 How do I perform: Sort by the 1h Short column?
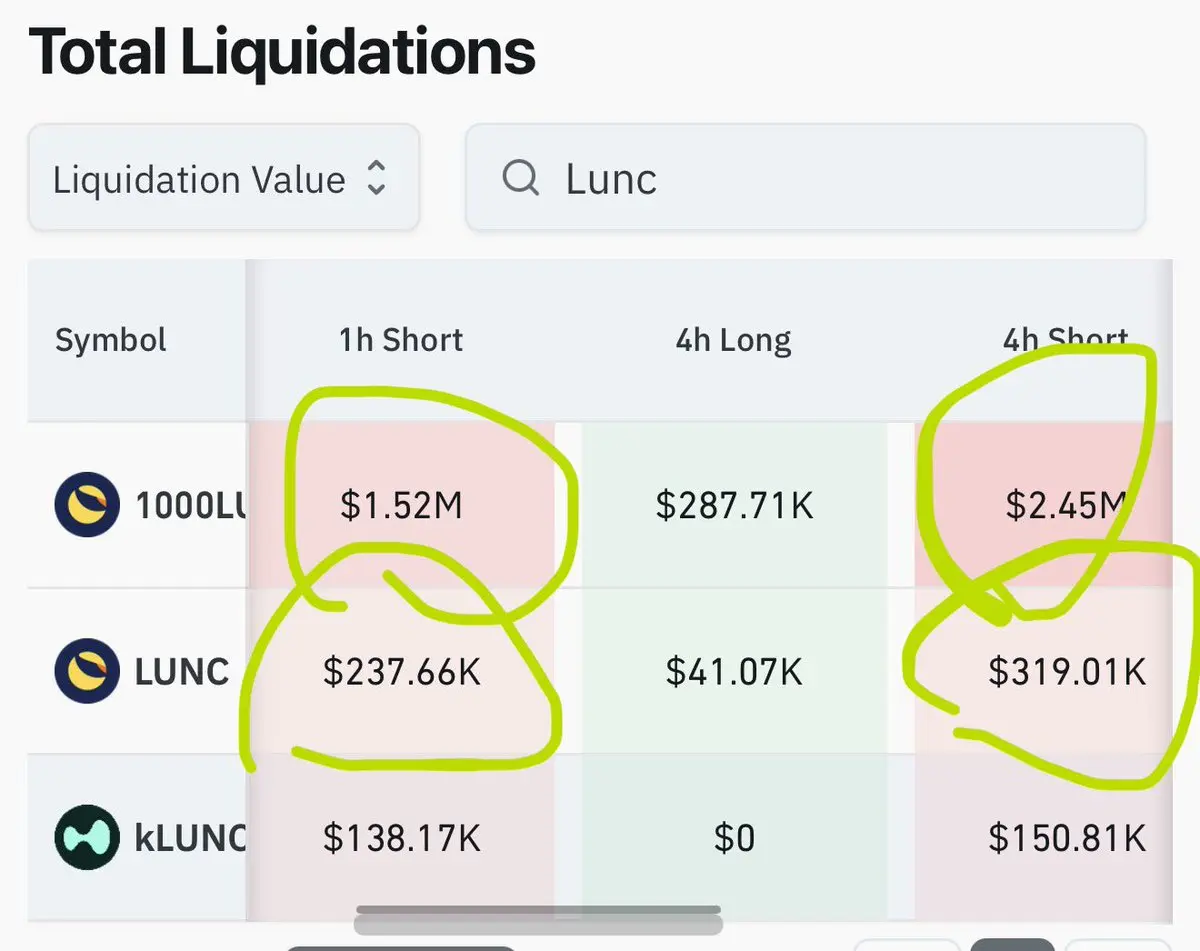401,341
